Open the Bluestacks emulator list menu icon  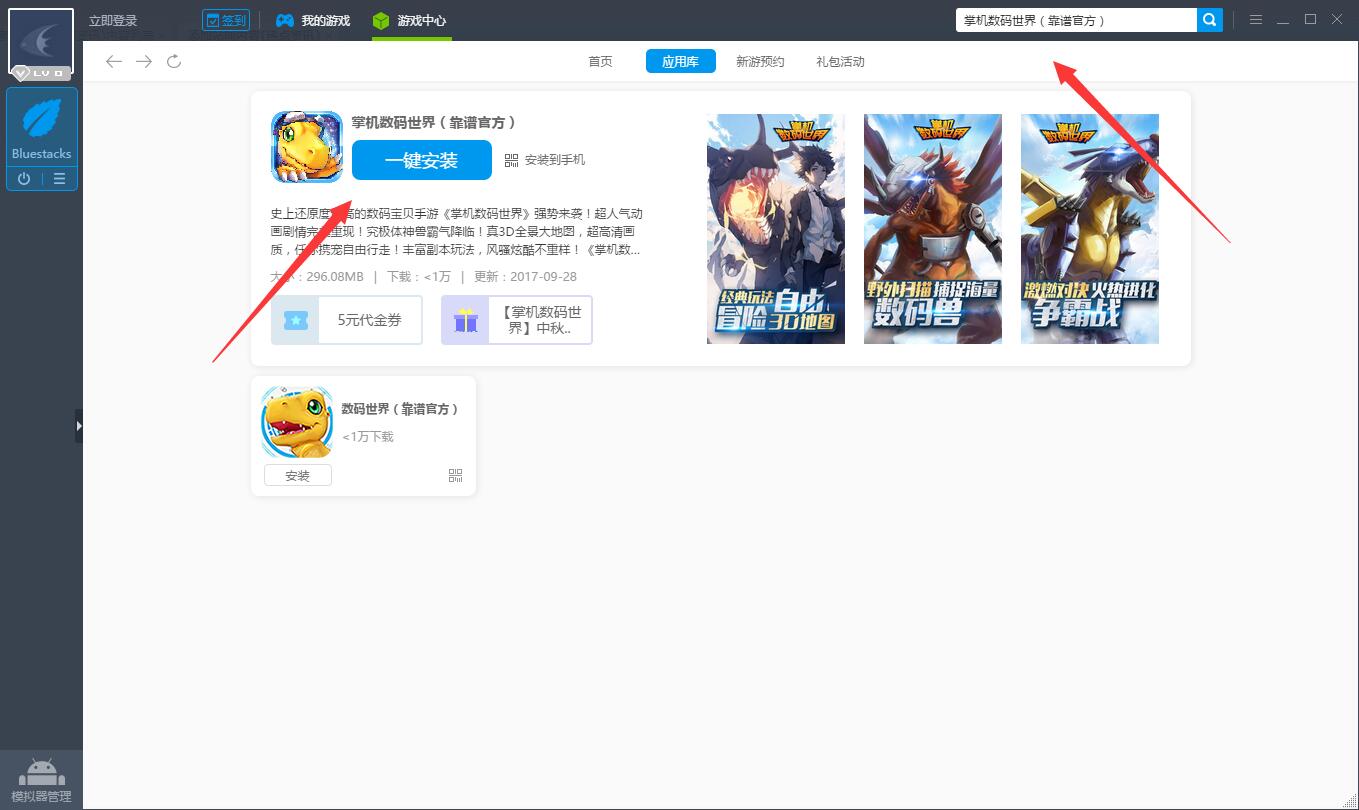coord(60,179)
